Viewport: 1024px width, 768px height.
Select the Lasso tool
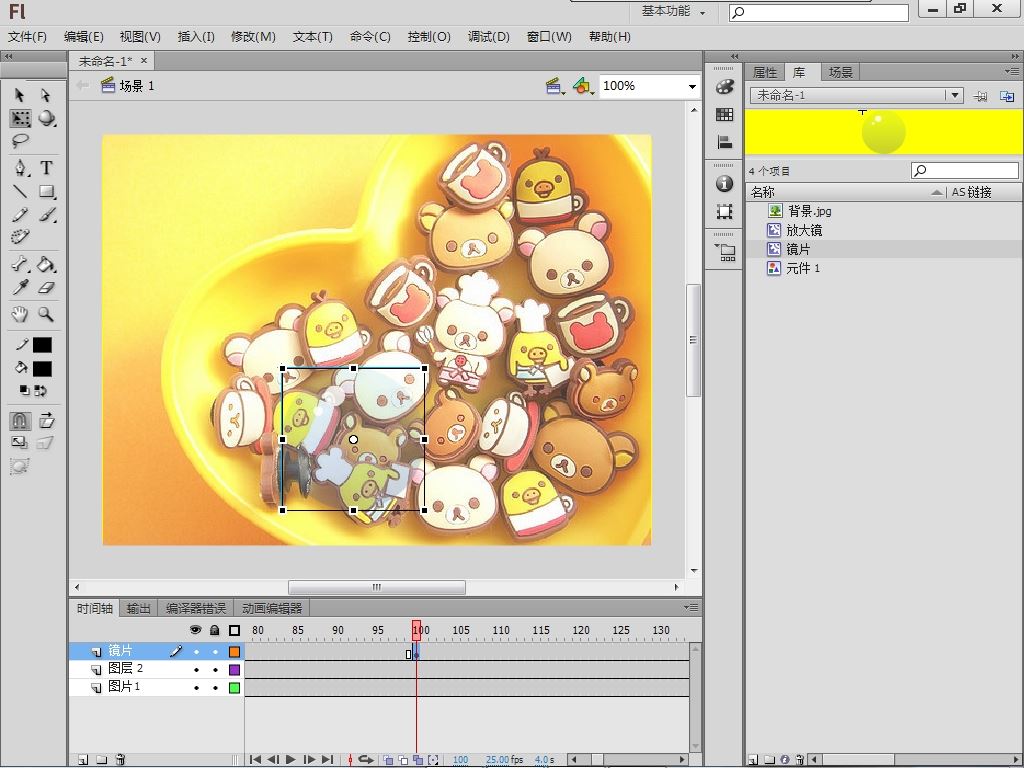[20, 140]
